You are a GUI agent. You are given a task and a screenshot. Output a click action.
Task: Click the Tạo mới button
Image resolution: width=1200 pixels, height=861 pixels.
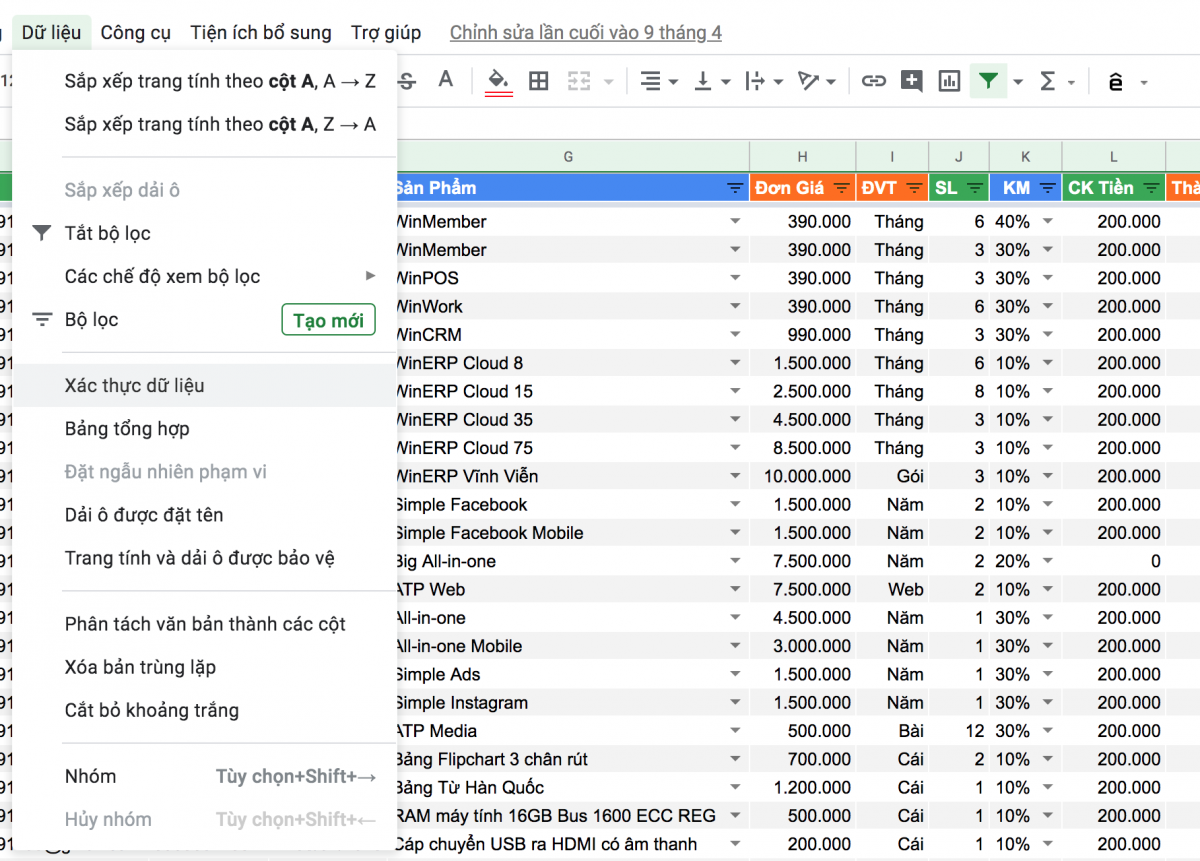click(328, 320)
